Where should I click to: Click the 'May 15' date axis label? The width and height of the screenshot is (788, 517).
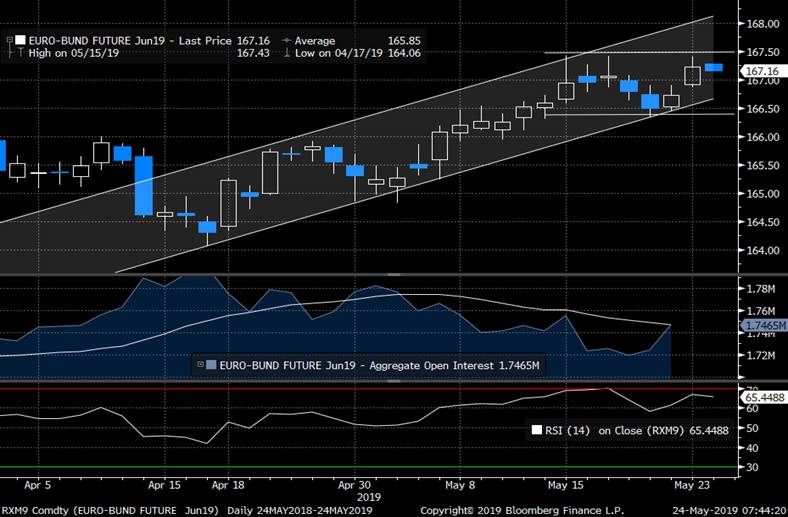point(566,486)
